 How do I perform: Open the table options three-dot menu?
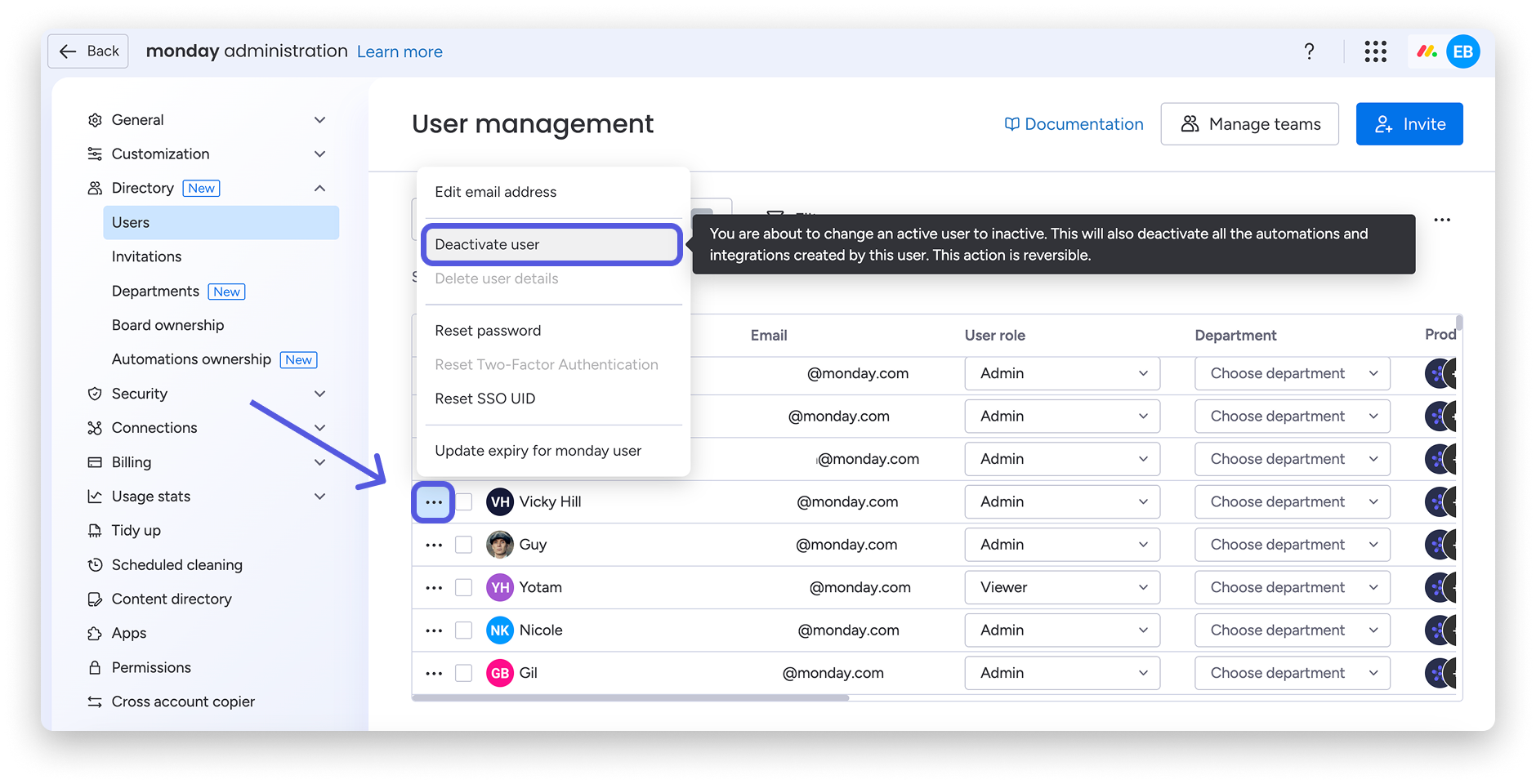coord(1442,220)
